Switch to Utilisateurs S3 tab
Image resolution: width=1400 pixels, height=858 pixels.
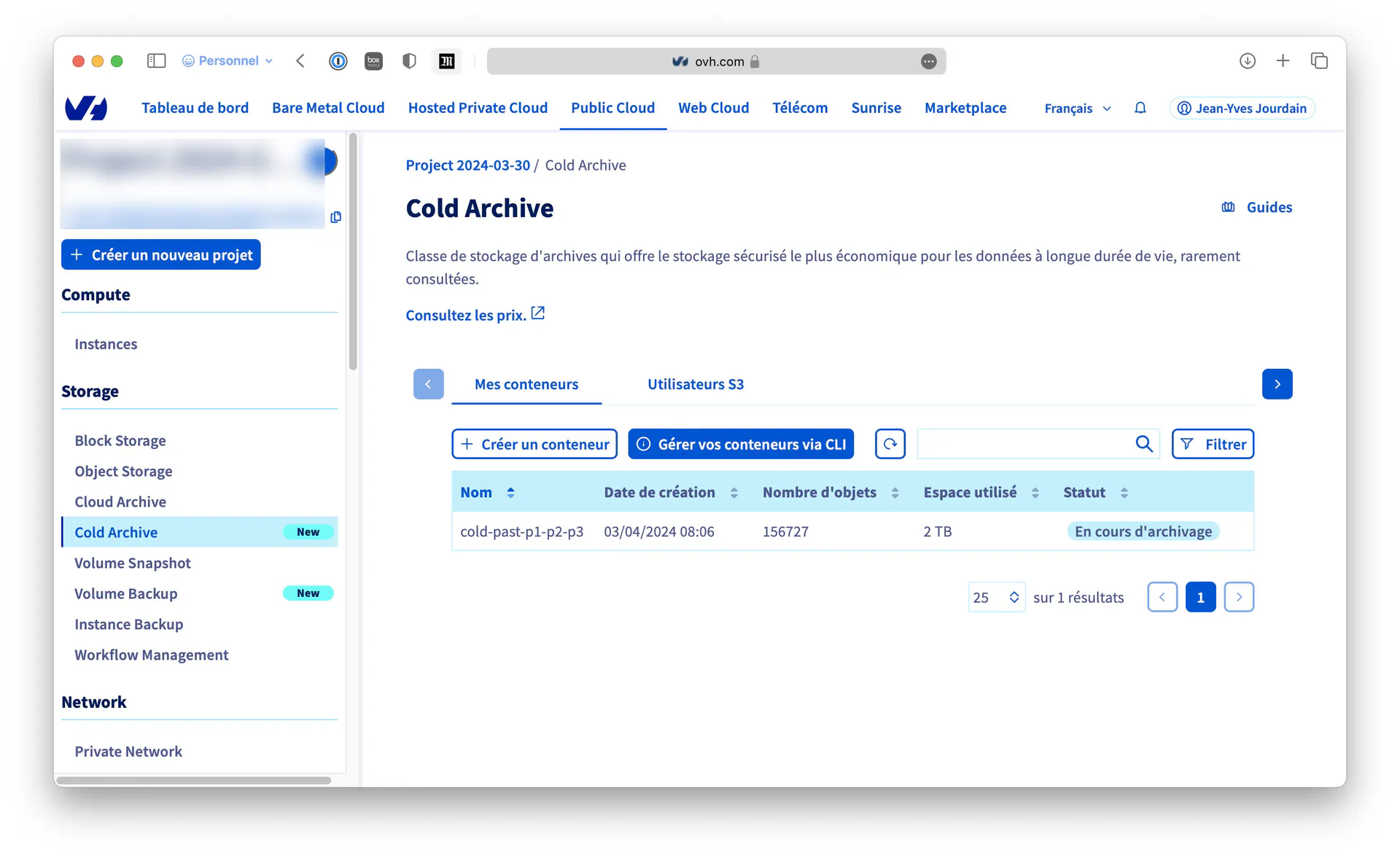tap(695, 384)
